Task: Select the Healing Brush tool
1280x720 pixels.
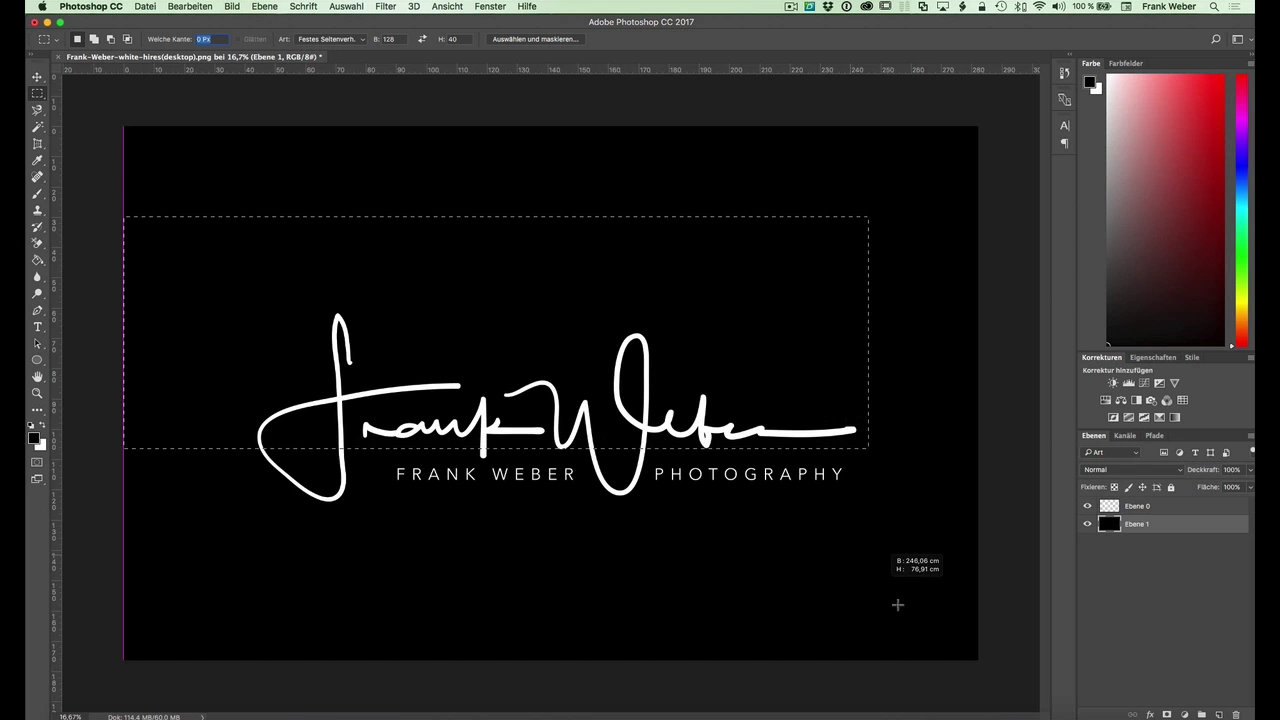Action: pos(37,177)
